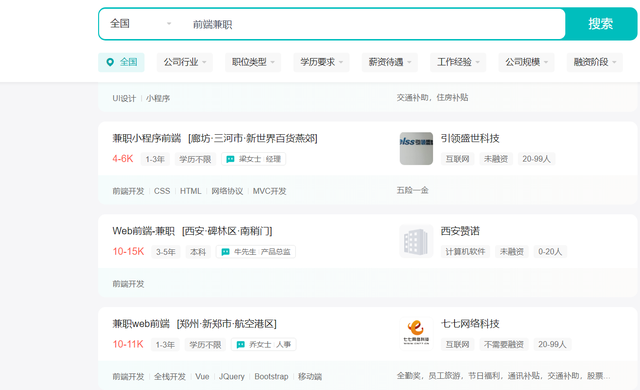Expand the 工作经验 filter dropdown

click(458, 62)
